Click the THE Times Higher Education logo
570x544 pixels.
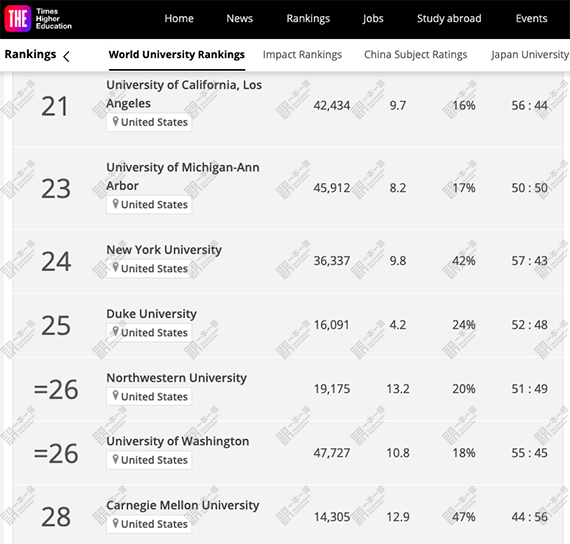(x=38, y=19)
